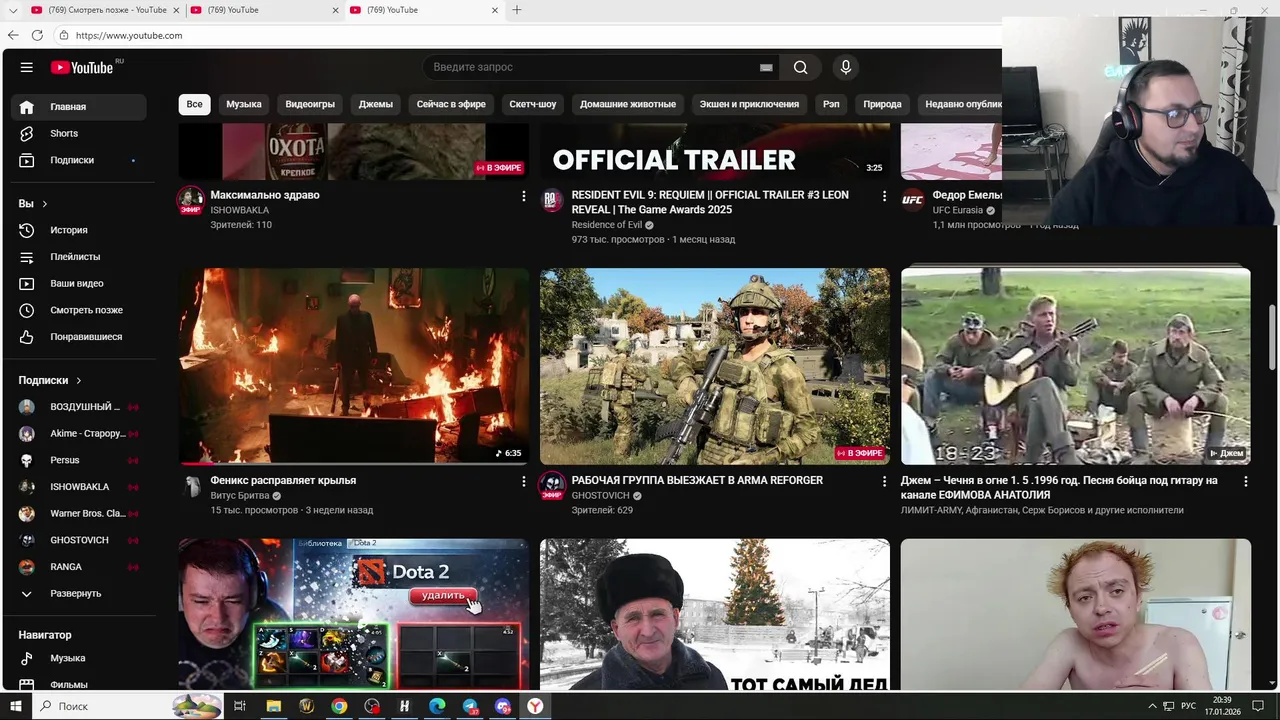1280x720 pixels.
Task: Click the browser back arrow
Action: click(13, 35)
